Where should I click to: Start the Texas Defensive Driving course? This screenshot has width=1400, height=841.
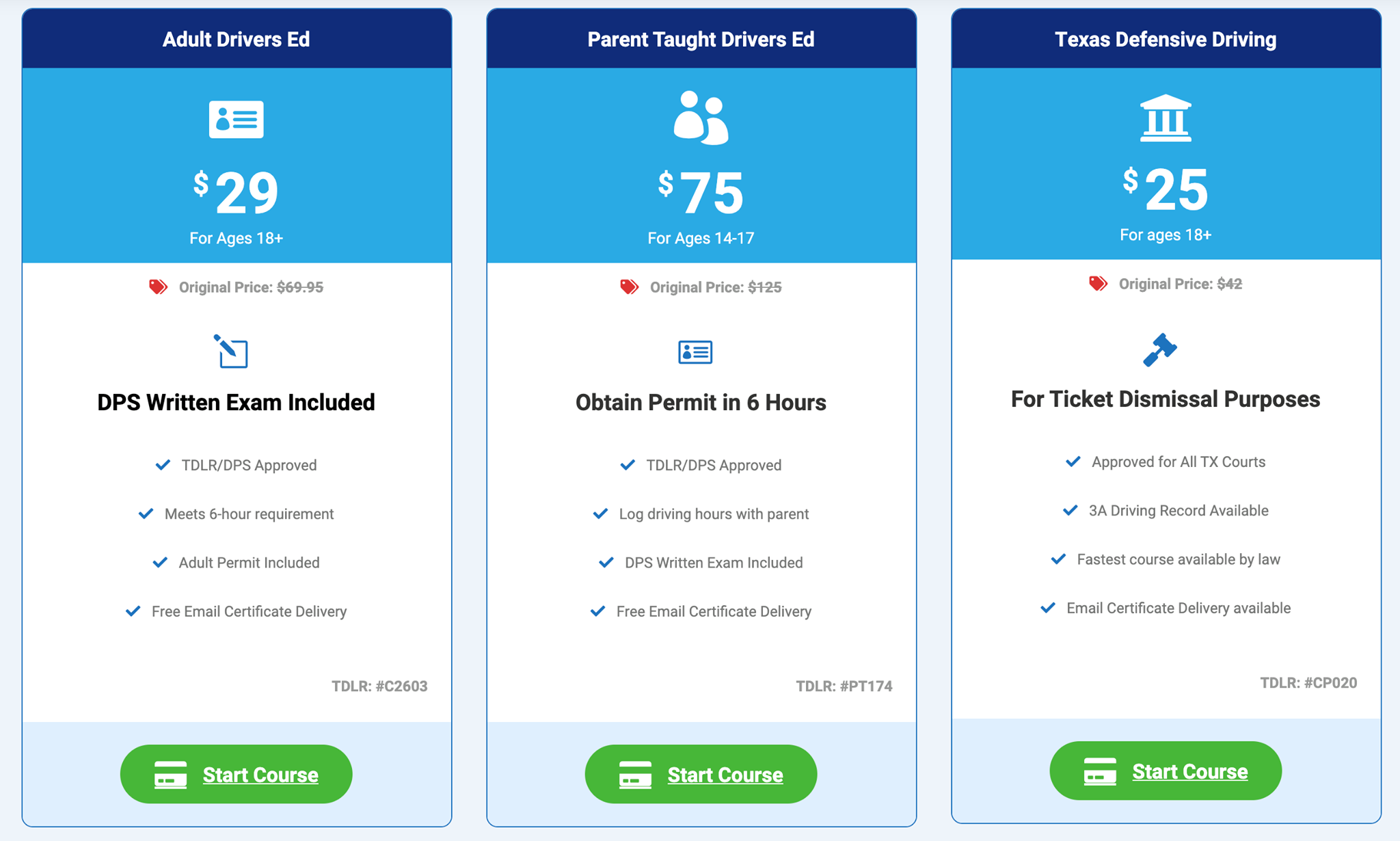coord(1166,771)
